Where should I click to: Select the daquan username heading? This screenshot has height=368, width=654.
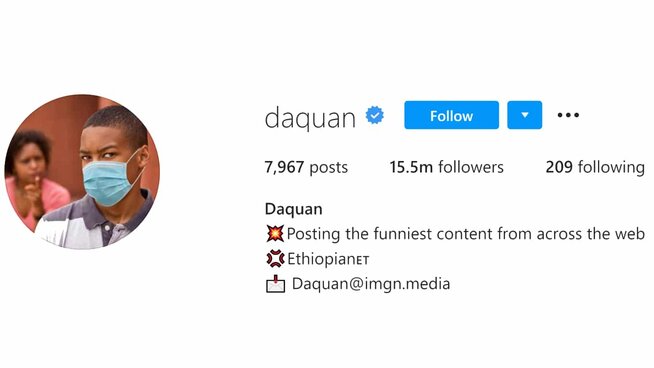click(310, 118)
